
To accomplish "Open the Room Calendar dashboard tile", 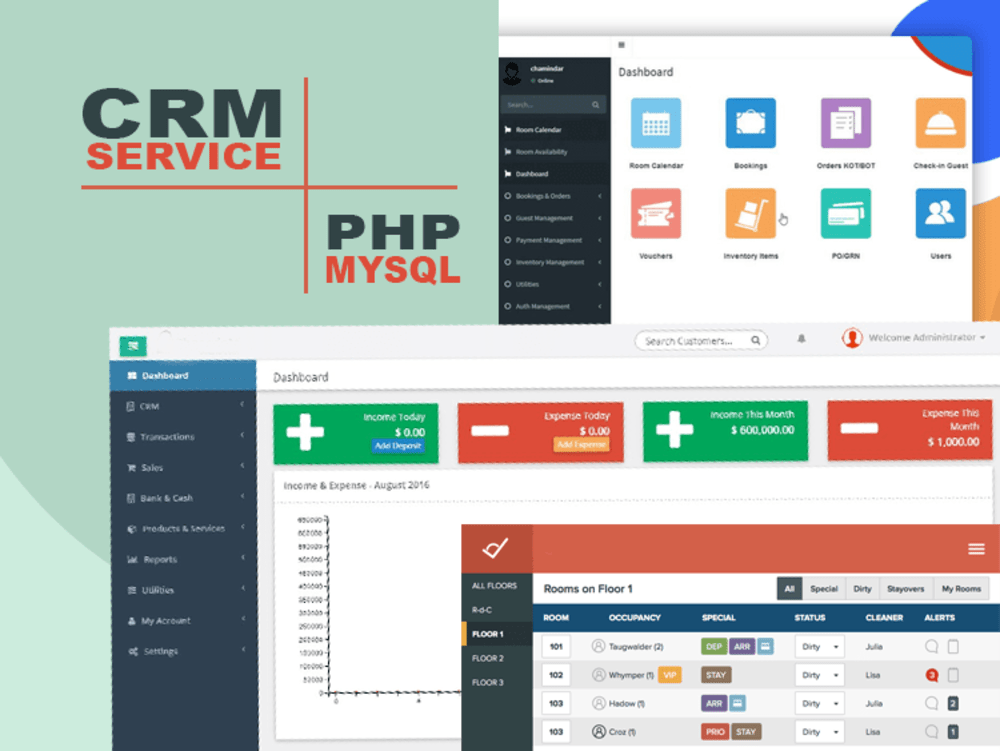I will coord(656,123).
